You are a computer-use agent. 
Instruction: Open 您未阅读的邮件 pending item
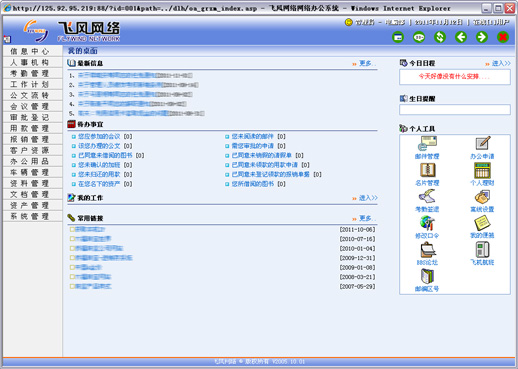pyautogui.click(x=252, y=136)
